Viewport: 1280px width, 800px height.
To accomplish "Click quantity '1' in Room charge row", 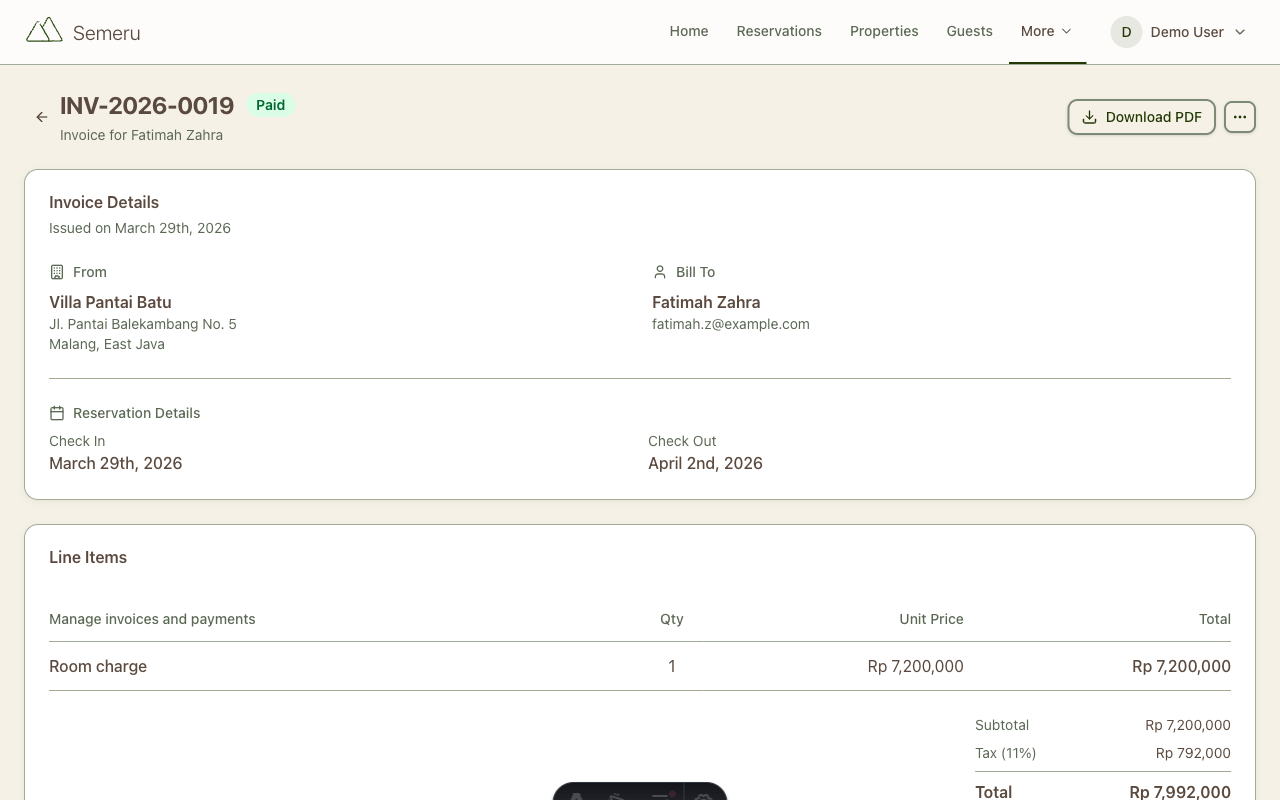I will click(672, 666).
